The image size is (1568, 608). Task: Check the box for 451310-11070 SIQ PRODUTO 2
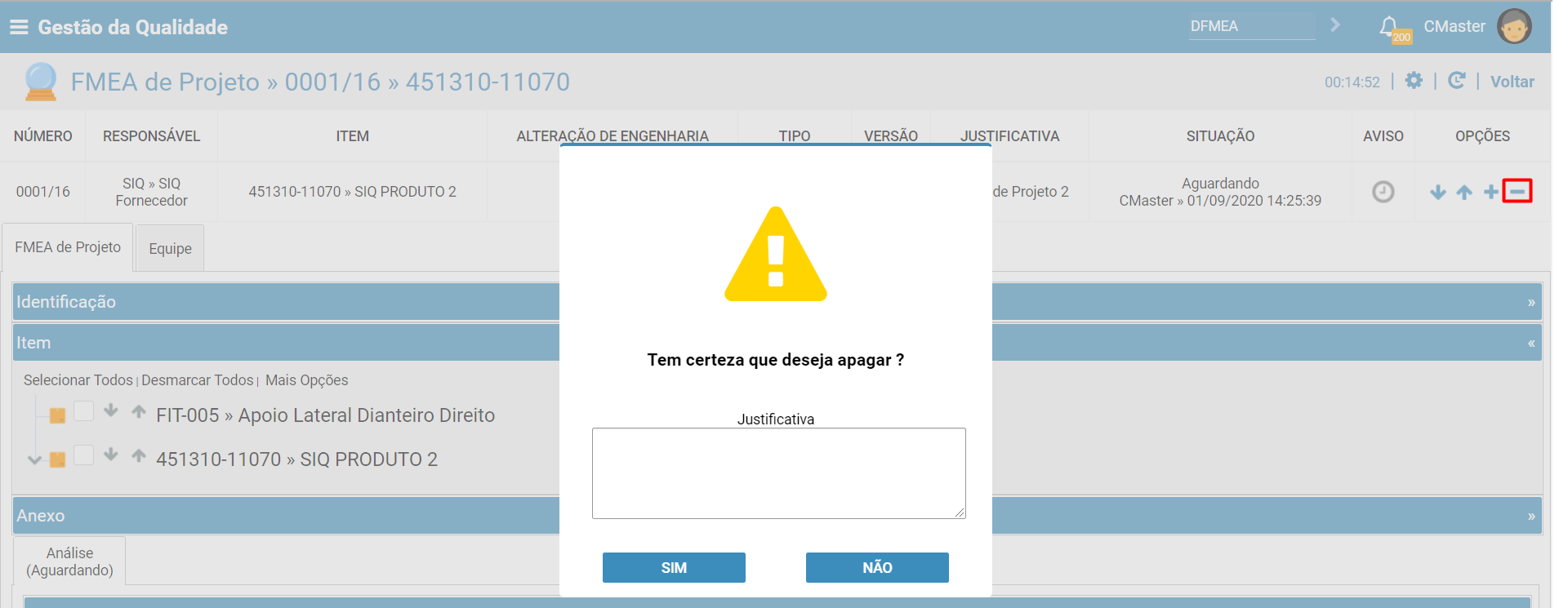83,455
